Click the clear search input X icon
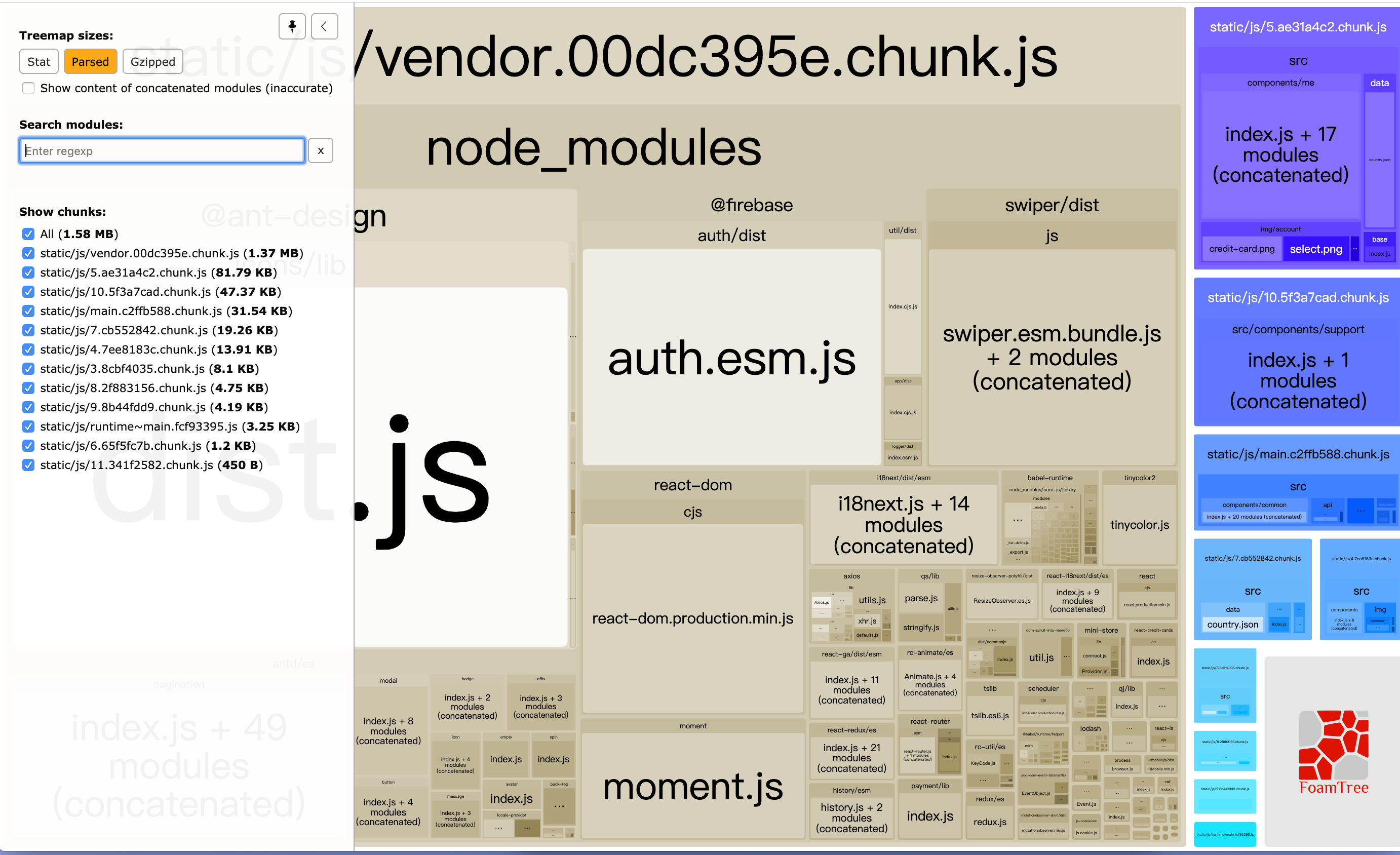The image size is (1400, 855). [320, 151]
